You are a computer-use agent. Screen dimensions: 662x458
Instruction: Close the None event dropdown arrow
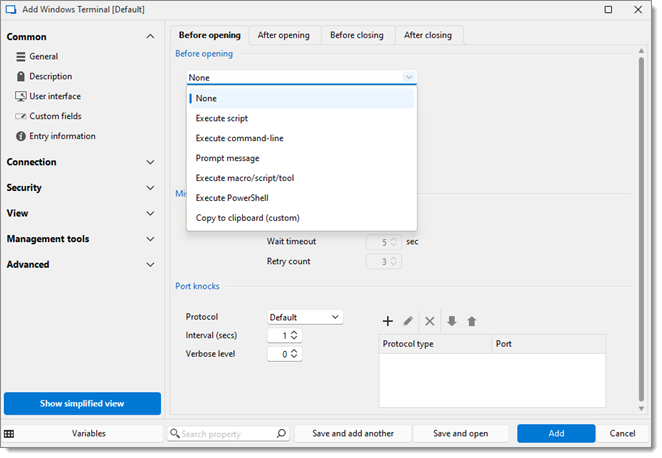tap(409, 77)
